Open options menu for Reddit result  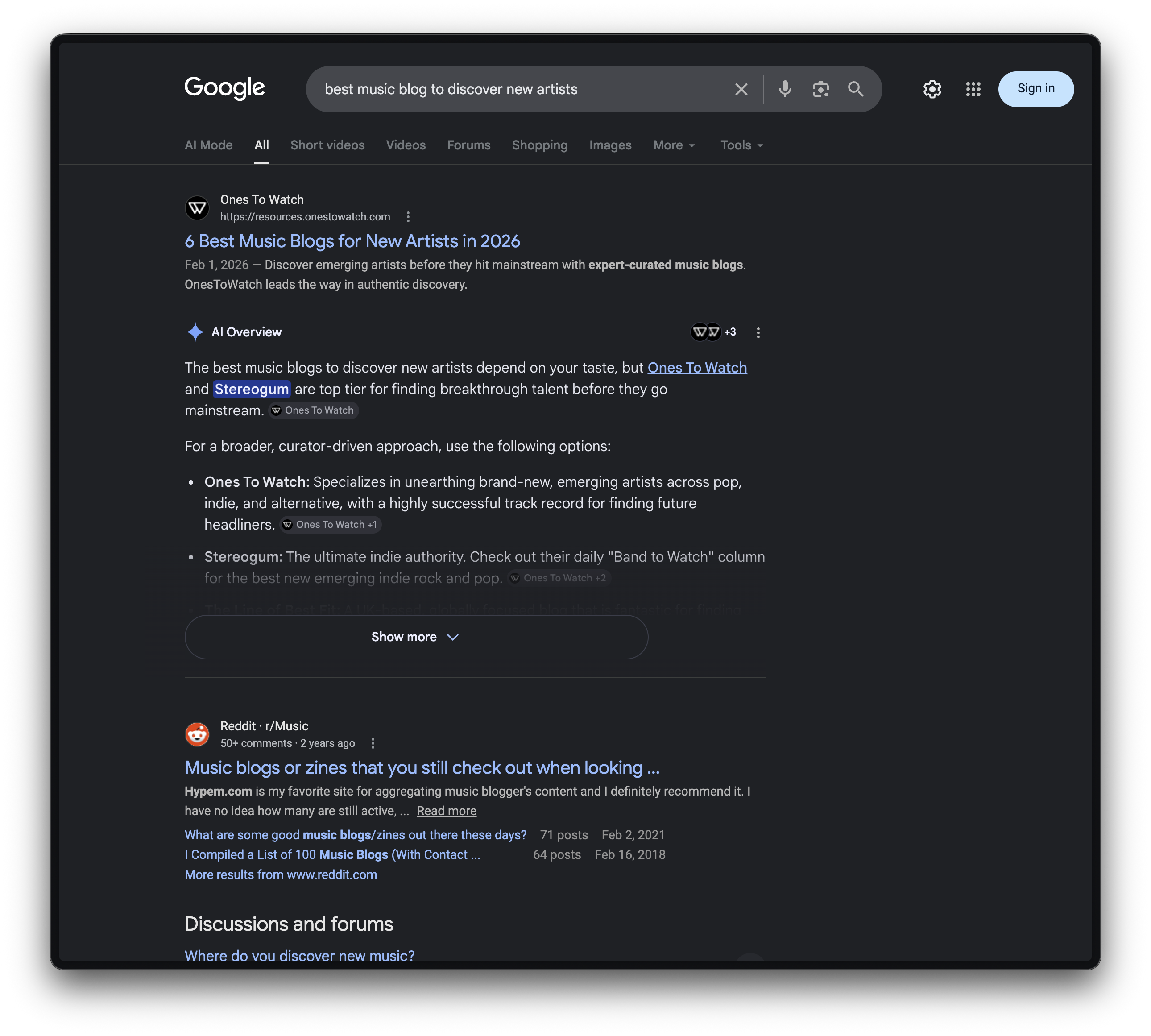pyautogui.click(x=372, y=743)
